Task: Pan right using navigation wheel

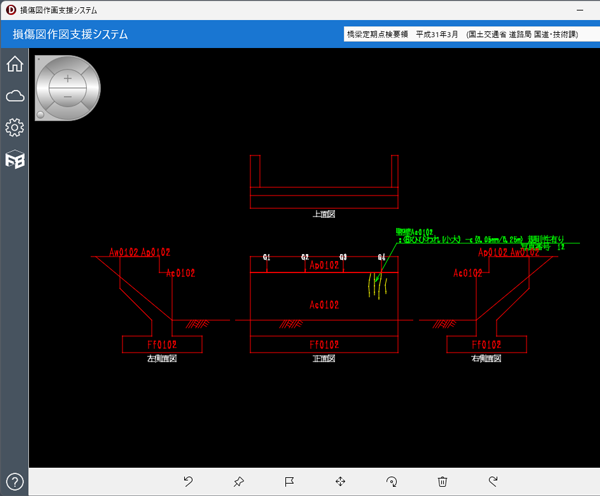Action: point(93,88)
